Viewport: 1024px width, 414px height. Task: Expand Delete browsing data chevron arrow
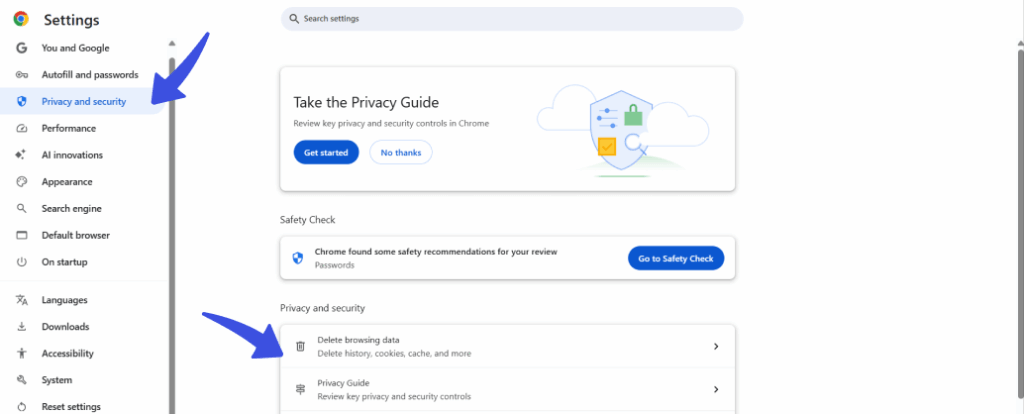[716, 347]
